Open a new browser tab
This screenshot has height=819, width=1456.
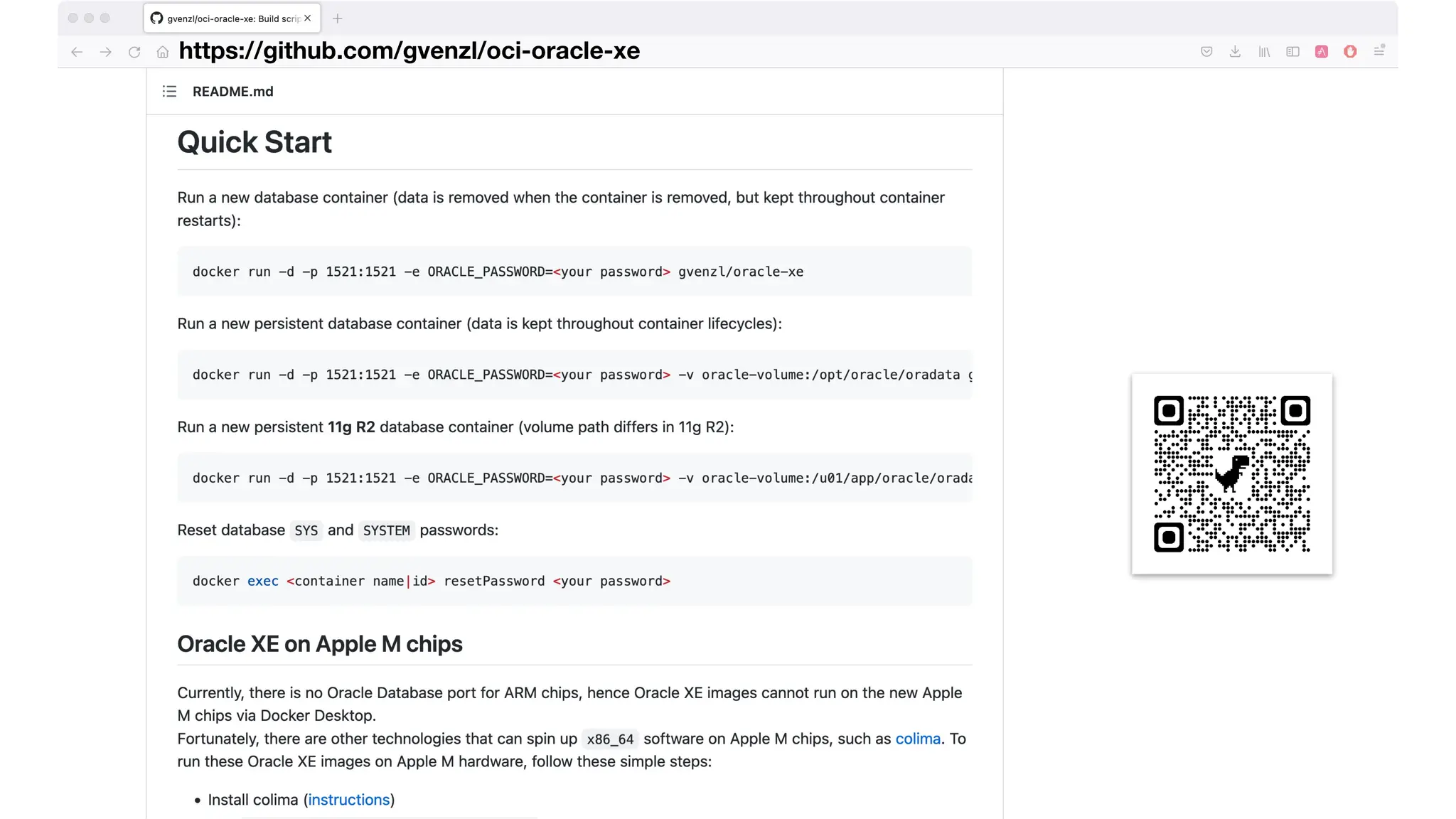click(338, 18)
